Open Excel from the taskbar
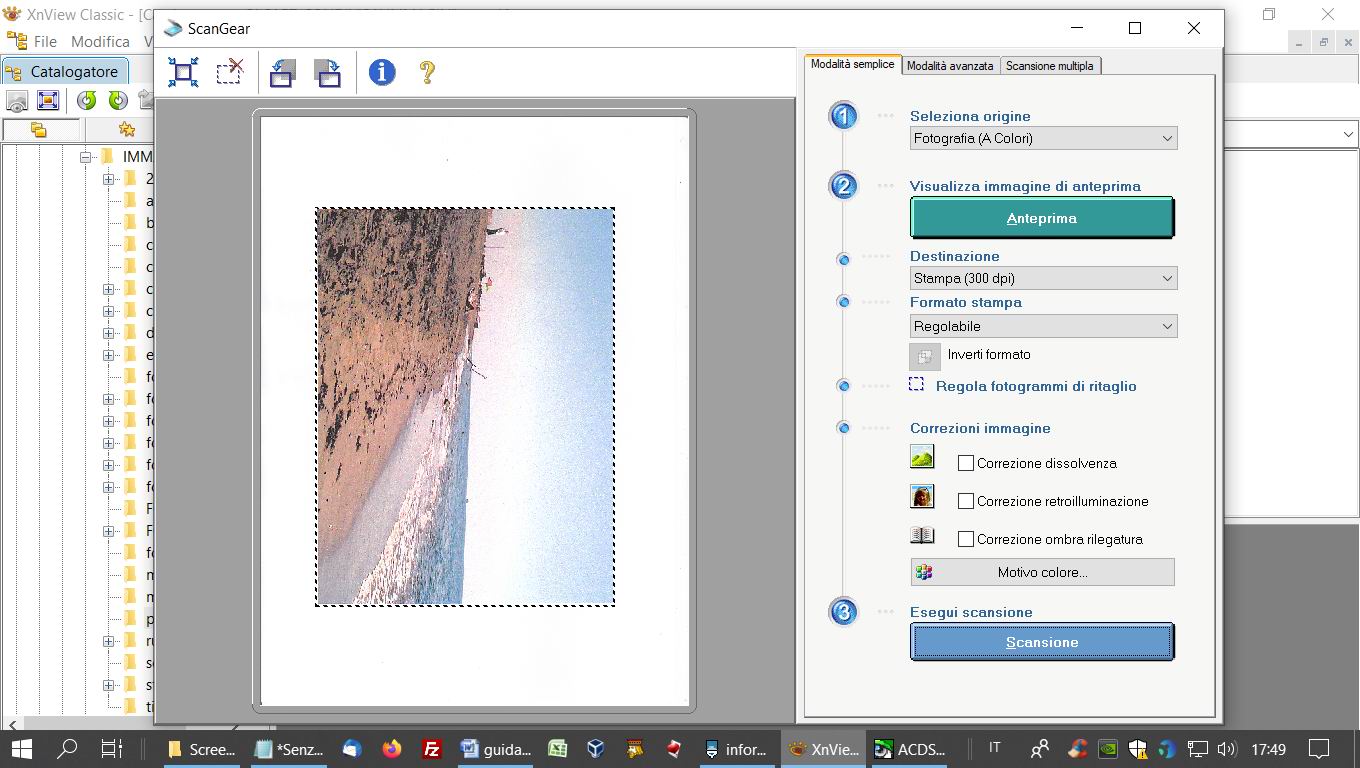 (x=557, y=748)
